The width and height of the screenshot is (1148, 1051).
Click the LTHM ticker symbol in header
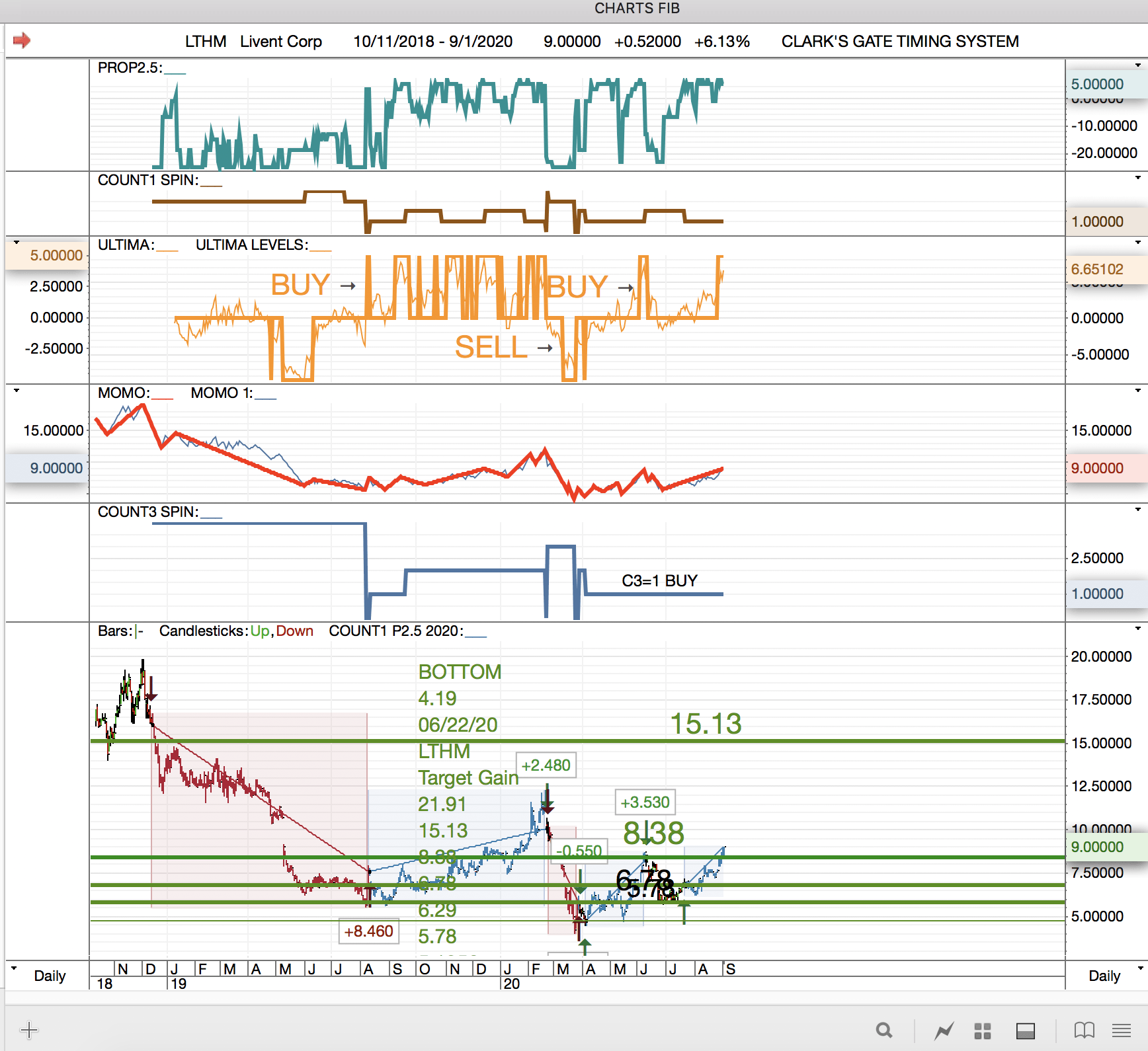point(205,42)
